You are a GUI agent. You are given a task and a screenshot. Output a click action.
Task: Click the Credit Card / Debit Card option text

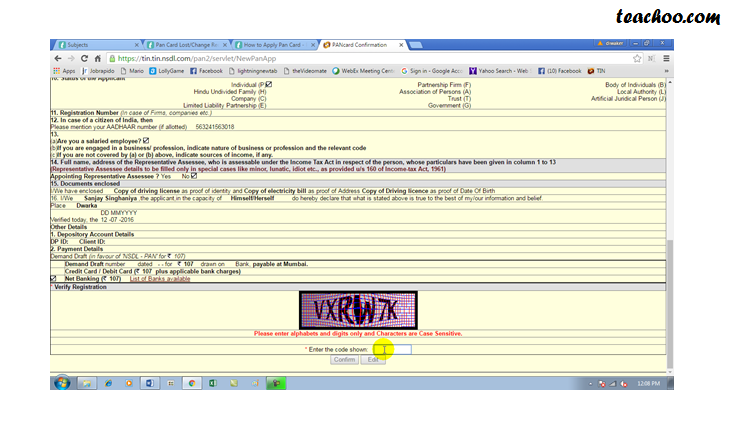point(152,272)
